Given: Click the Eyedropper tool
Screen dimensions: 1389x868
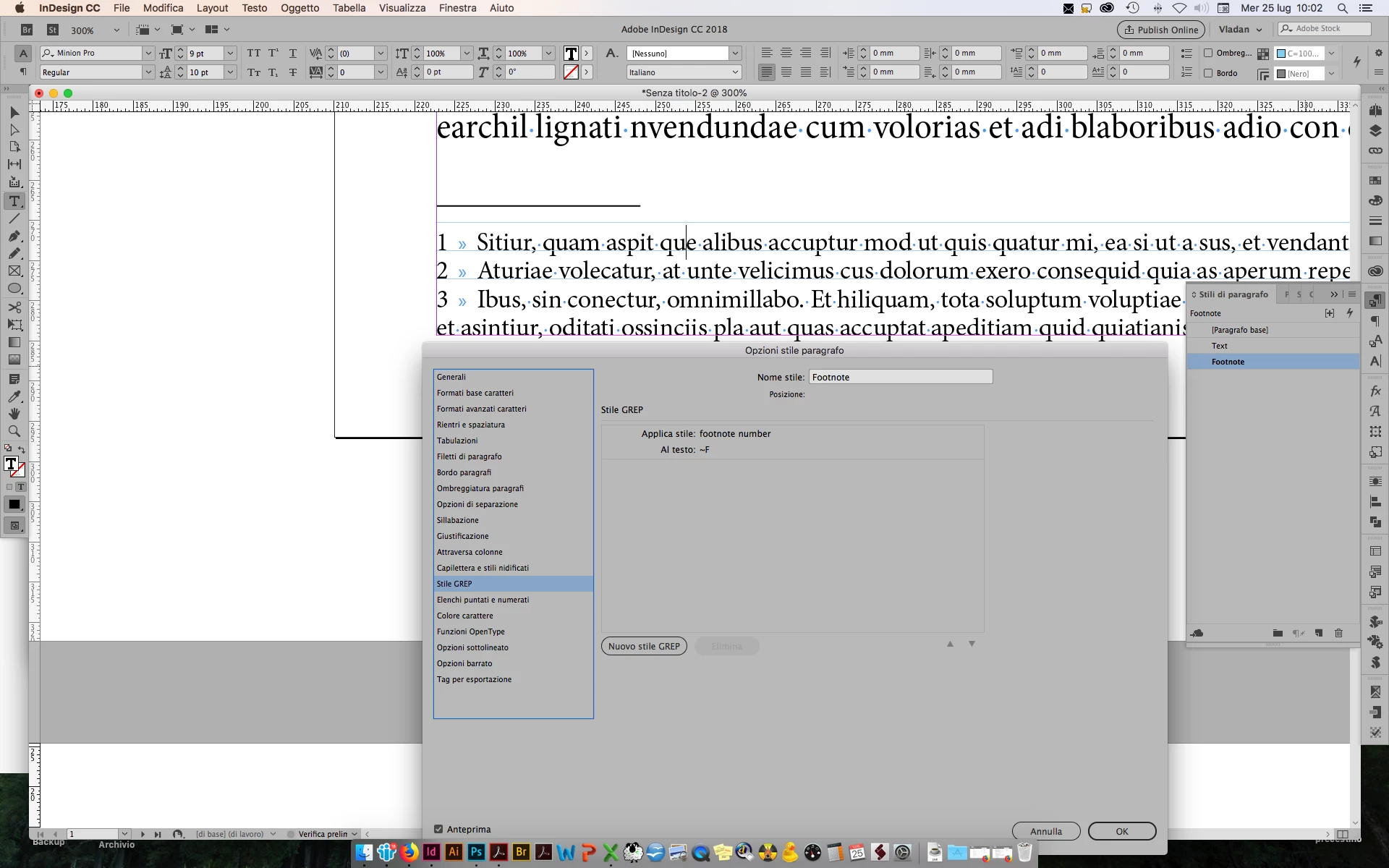Looking at the screenshot, I should click(x=14, y=396).
